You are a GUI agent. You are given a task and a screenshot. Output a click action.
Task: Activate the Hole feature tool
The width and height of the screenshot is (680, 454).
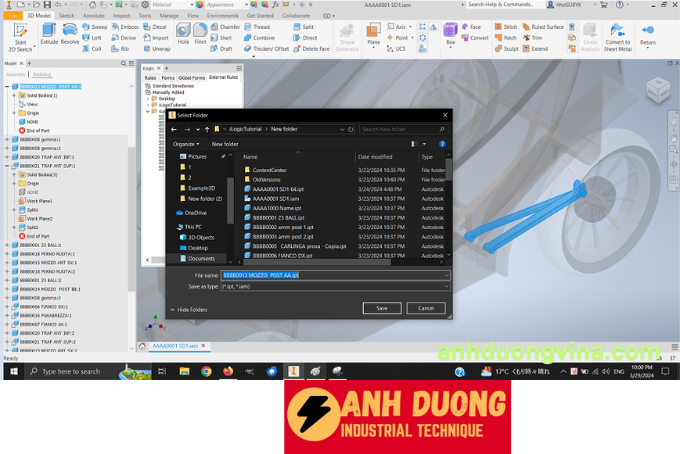tap(183, 33)
